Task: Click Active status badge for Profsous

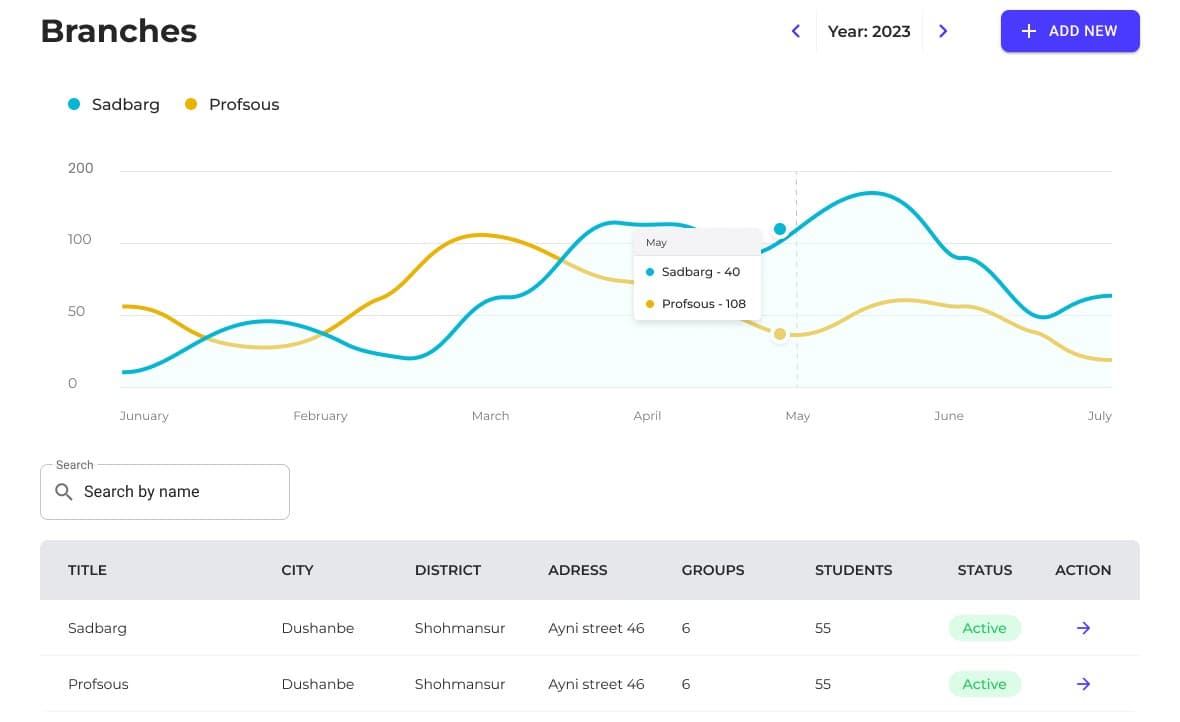Action: (984, 684)
